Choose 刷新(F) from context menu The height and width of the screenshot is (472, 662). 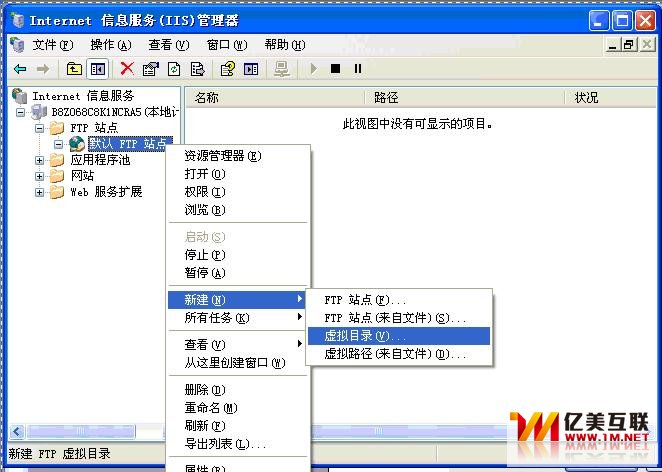tap(236, 426)
